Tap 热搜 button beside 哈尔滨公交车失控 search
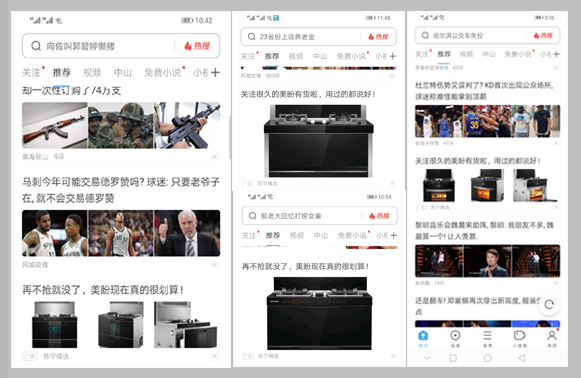 tap(543, 36)
